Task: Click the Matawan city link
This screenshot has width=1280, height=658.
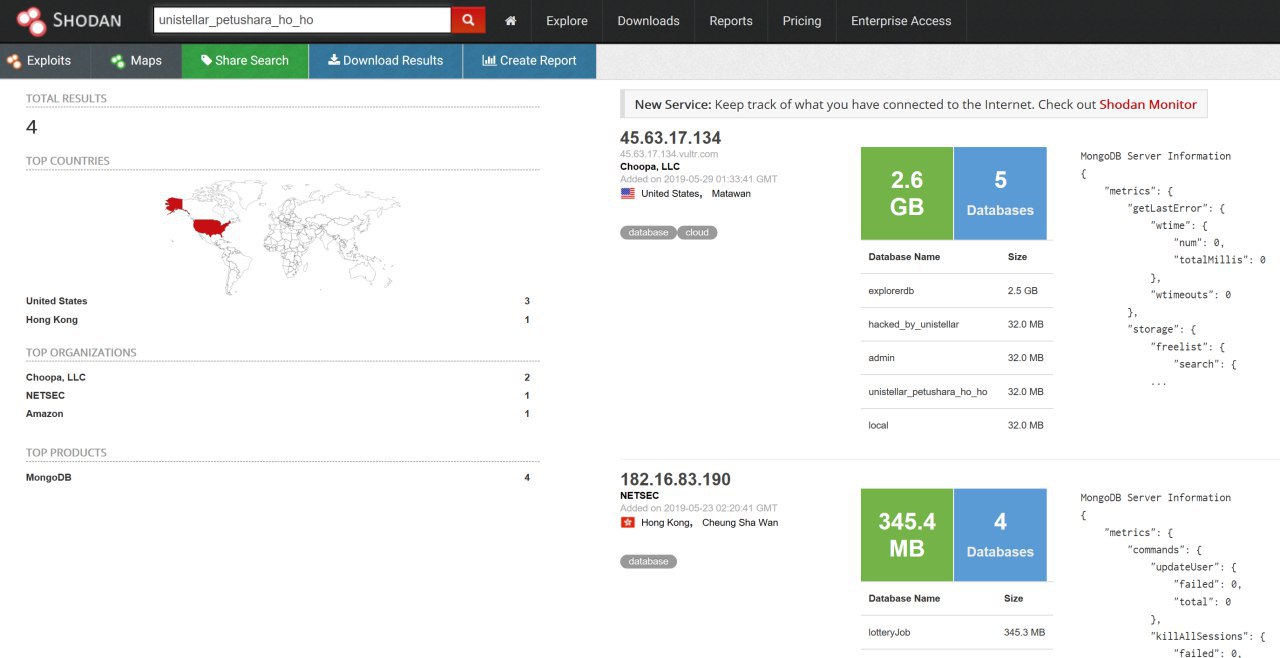Action: tap(731, 193)
